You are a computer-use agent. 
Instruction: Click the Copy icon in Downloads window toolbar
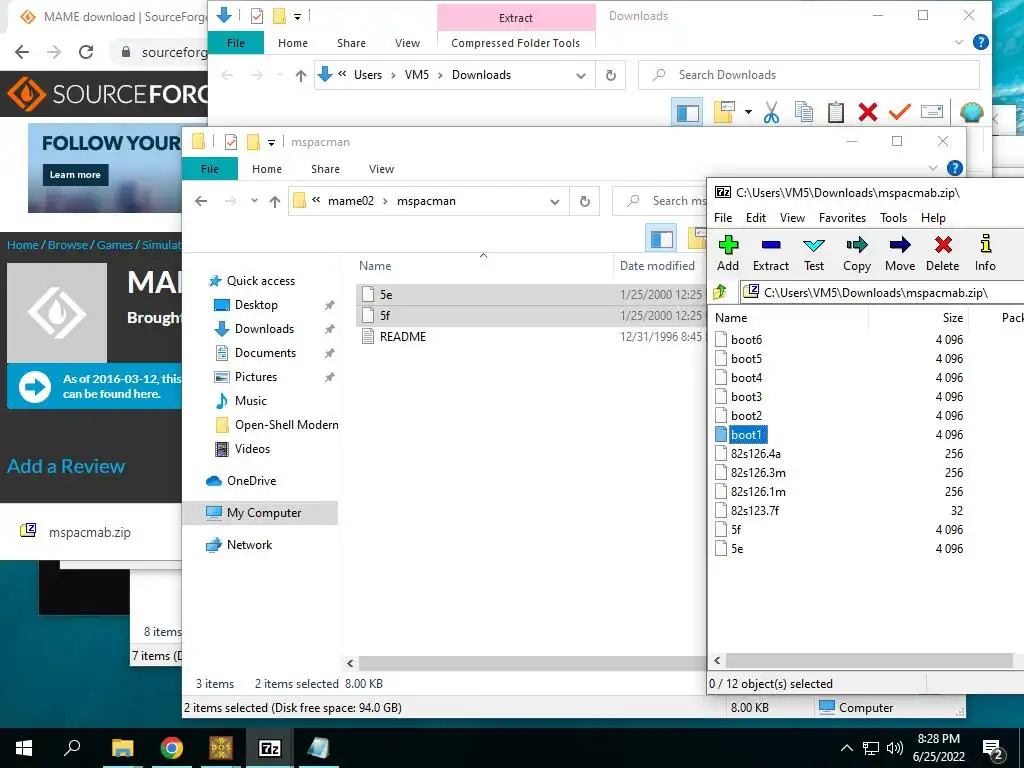point(804,112)
